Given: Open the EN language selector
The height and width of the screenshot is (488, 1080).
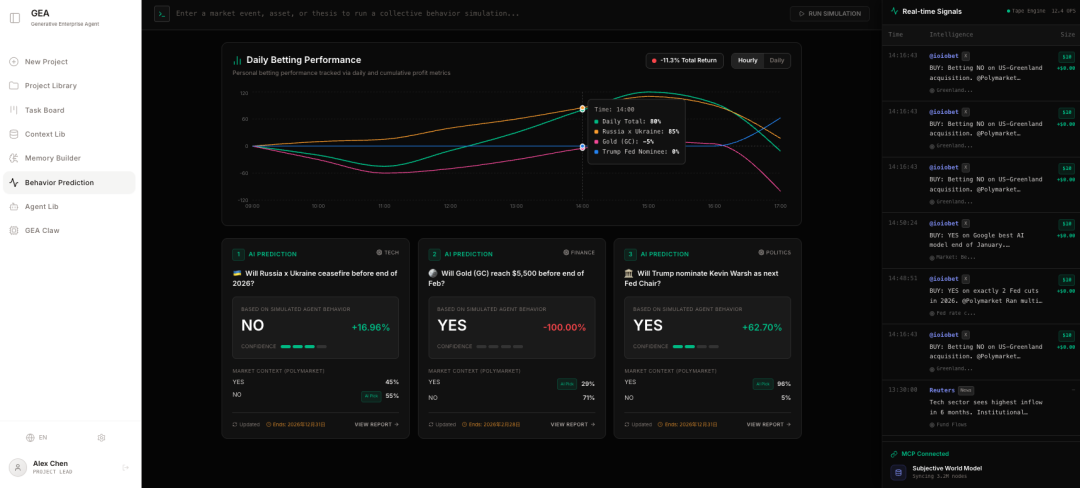Looking at the screenshot, I should point(37,437).
